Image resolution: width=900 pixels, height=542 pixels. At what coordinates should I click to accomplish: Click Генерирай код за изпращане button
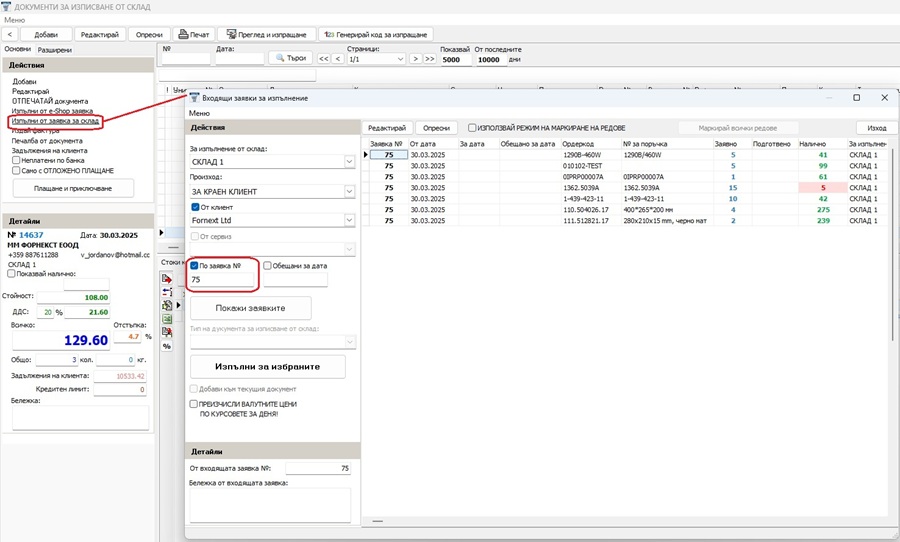(376, 34)
